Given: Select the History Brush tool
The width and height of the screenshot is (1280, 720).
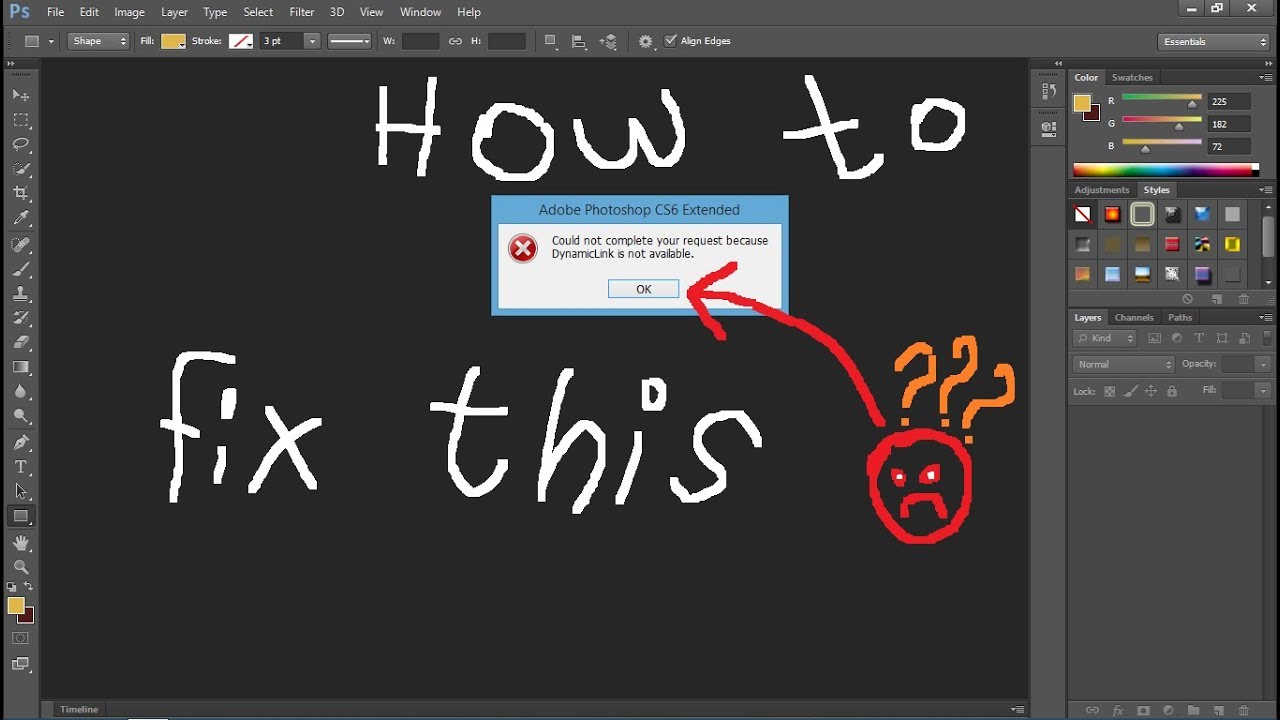Looking at the screenshot, I should tap(20, 318).
